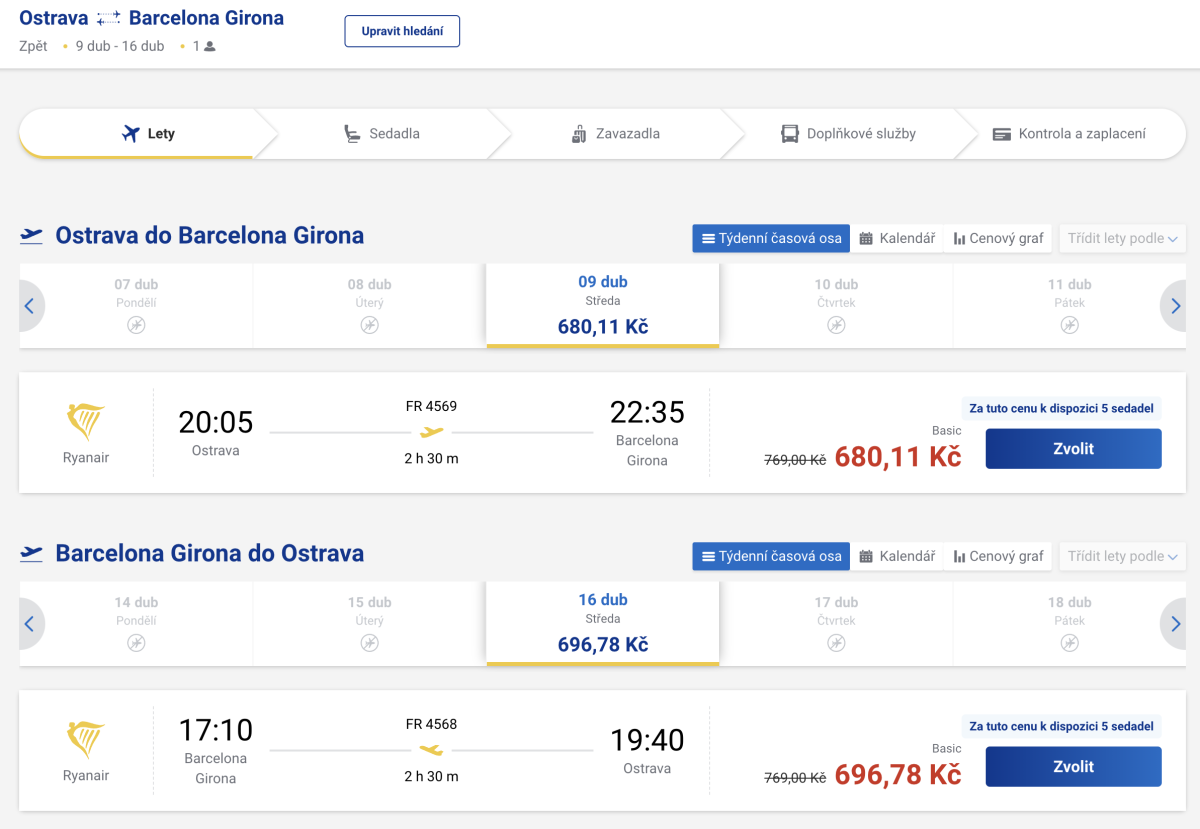
Task: Expand the return Třídit lety podle dropdown
Action: 1122,556
